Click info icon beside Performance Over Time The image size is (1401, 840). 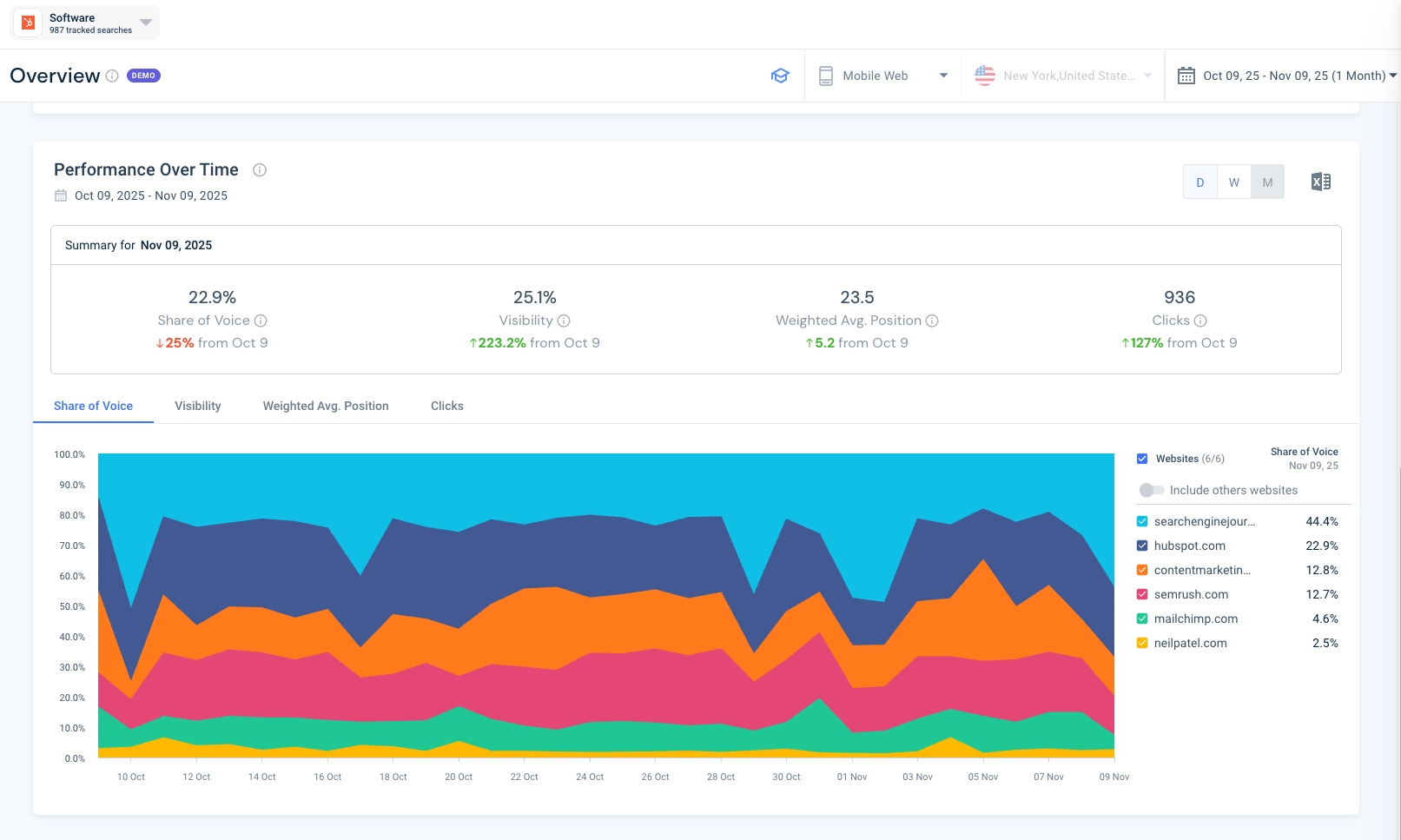[260, 170]
